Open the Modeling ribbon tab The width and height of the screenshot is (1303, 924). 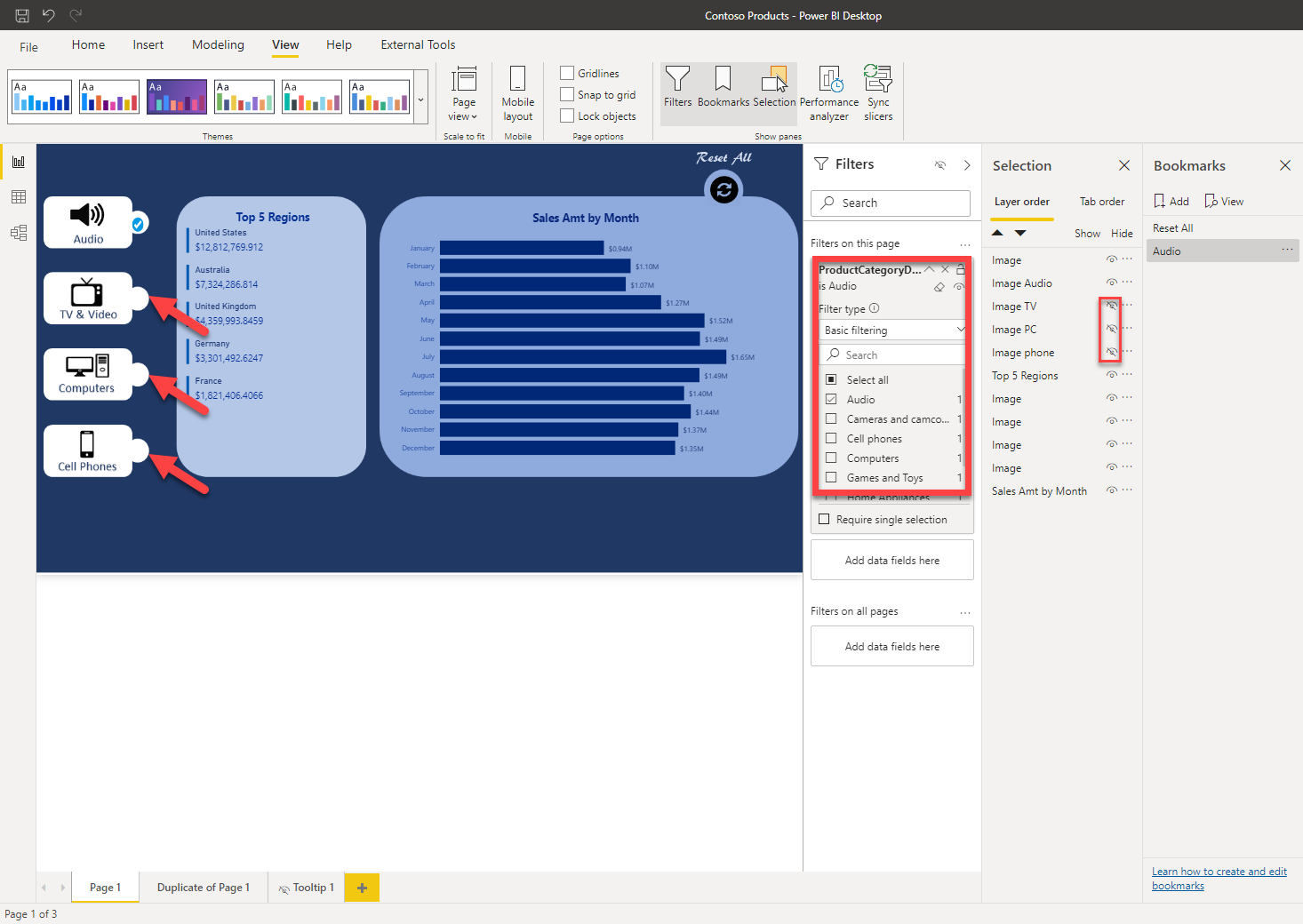218,44
